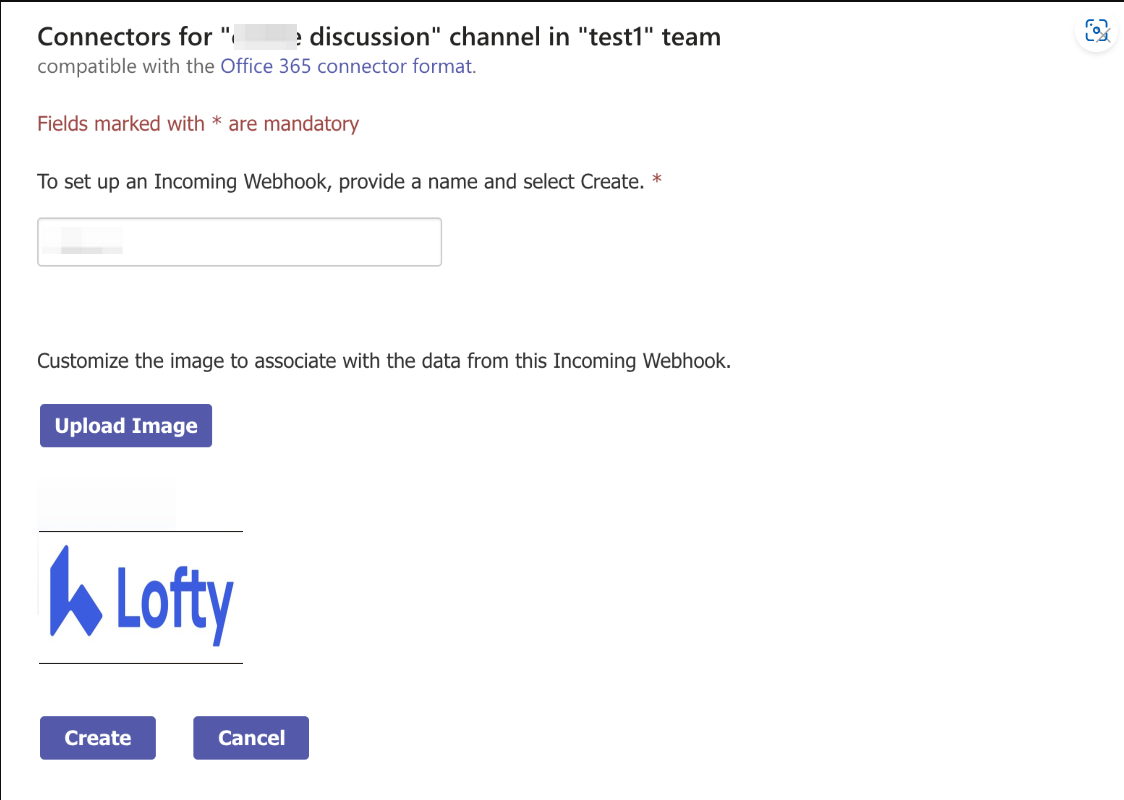Click the line above the Lofty logo
This screenshot has width=1124, height=800.
[x=141, y=531]
